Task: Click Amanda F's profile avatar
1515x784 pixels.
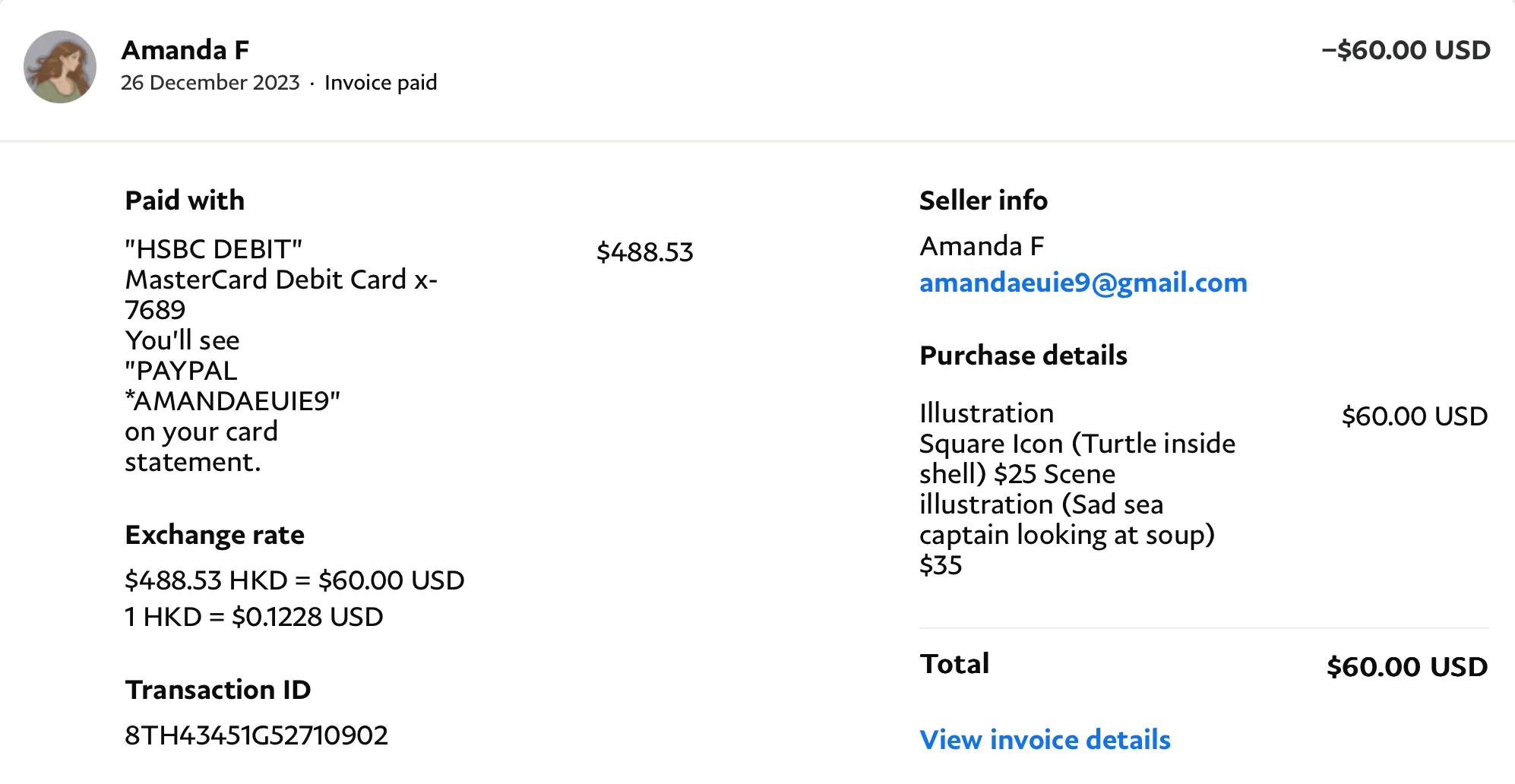Action: pyautogui.click(x=60, y=67)
